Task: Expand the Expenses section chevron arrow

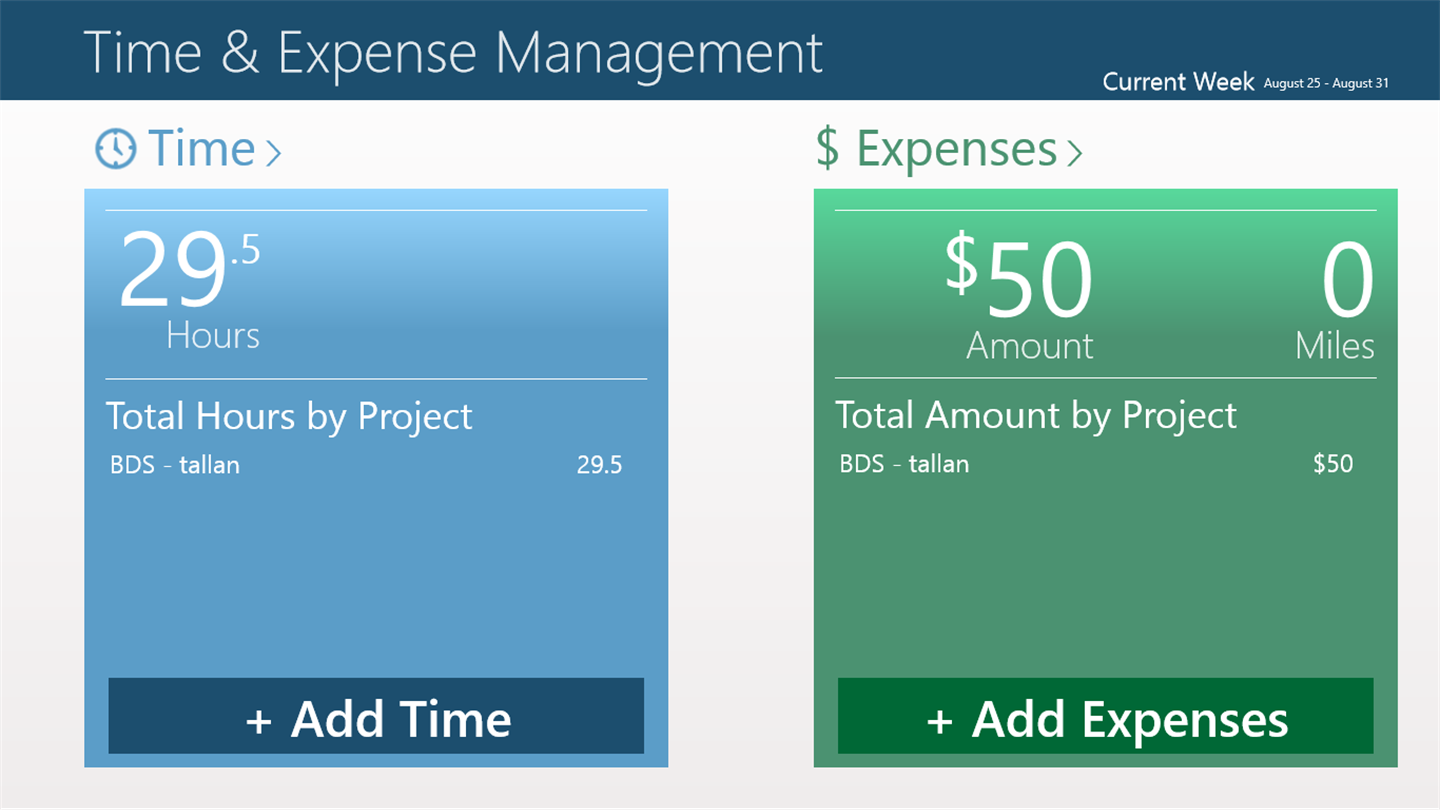Action: click(x=1074, y=152)
